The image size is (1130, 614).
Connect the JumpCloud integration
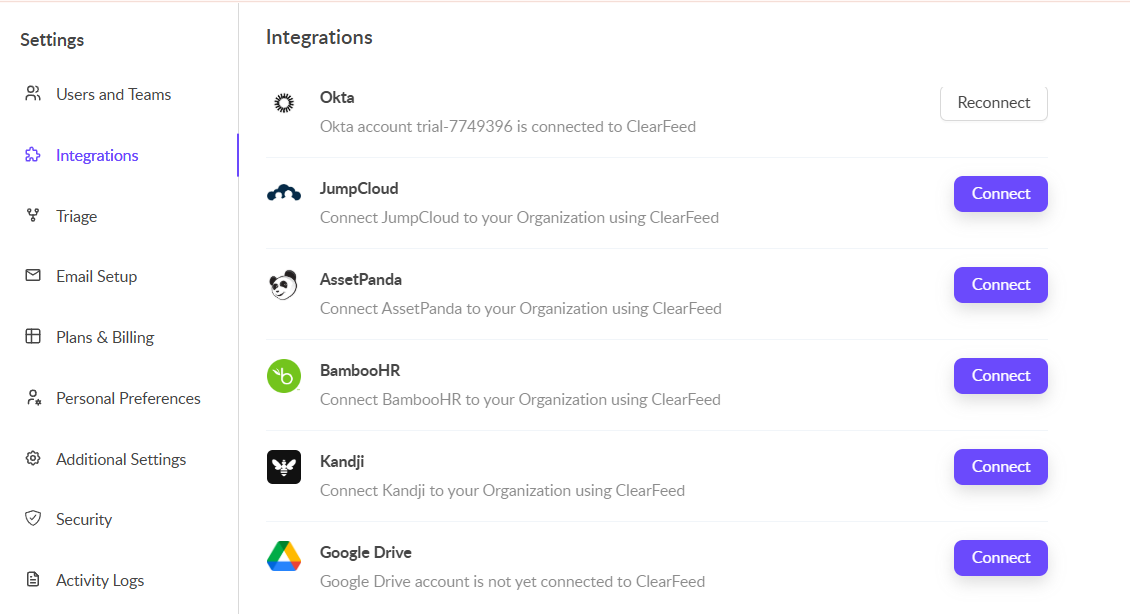(x=1000, y=194)
